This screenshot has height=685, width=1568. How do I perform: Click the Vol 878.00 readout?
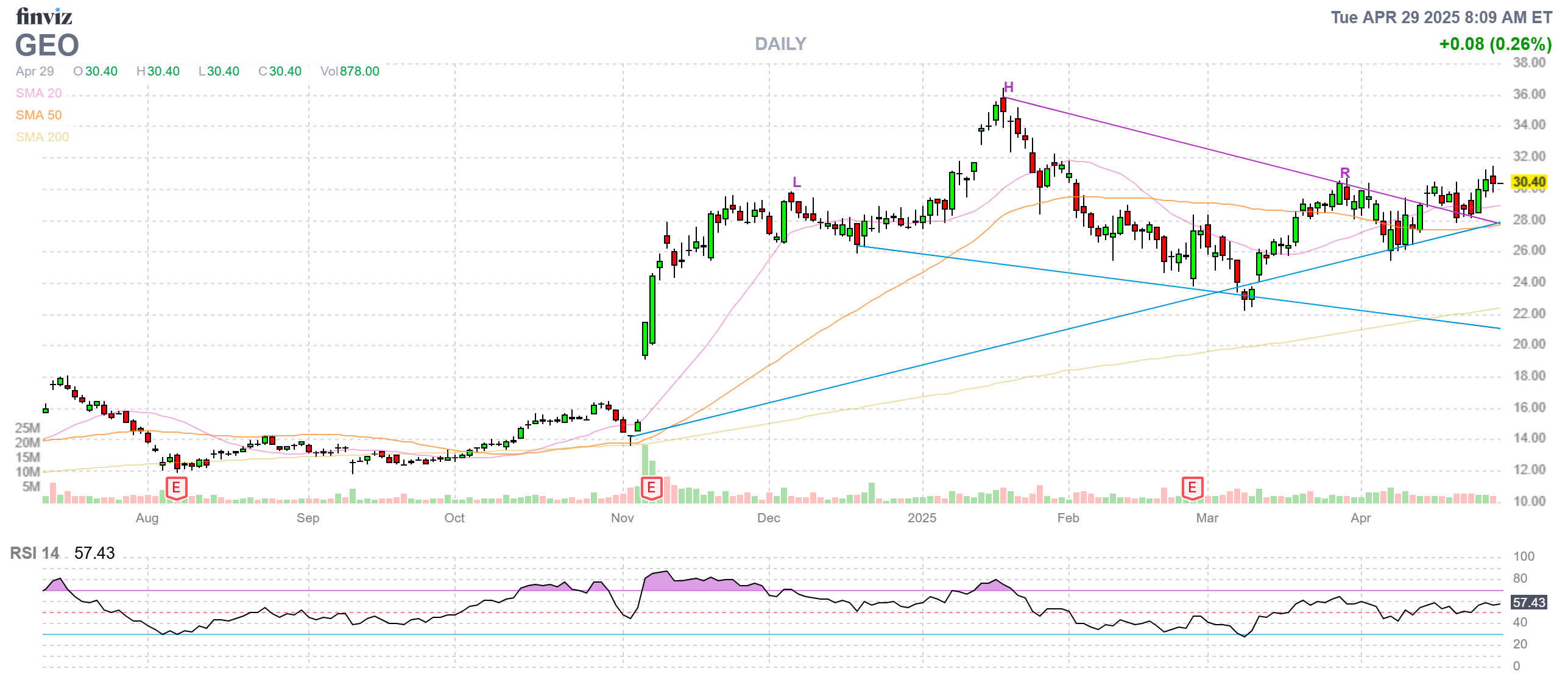pos(350,71)
